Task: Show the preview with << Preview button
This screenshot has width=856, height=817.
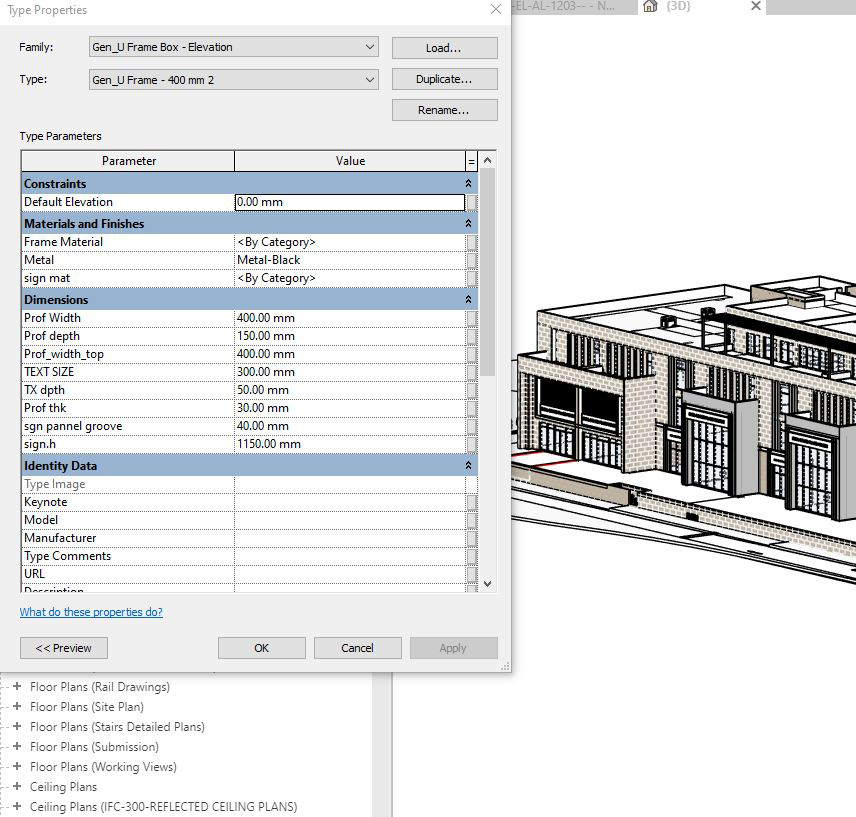Action: (63, 648)
